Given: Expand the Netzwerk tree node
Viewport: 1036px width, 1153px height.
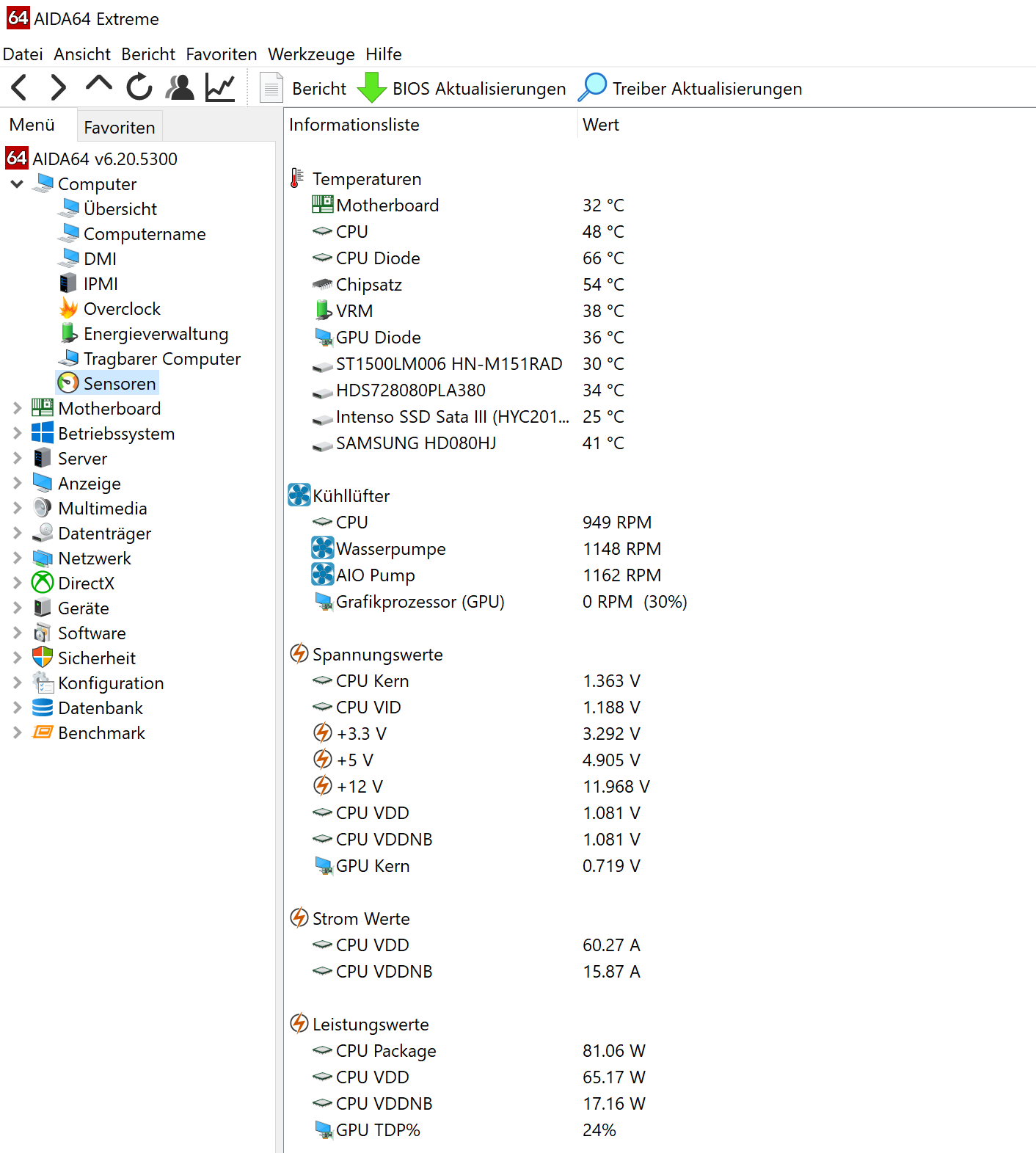Looking at the screenshot, I should [x=17, y=558].
